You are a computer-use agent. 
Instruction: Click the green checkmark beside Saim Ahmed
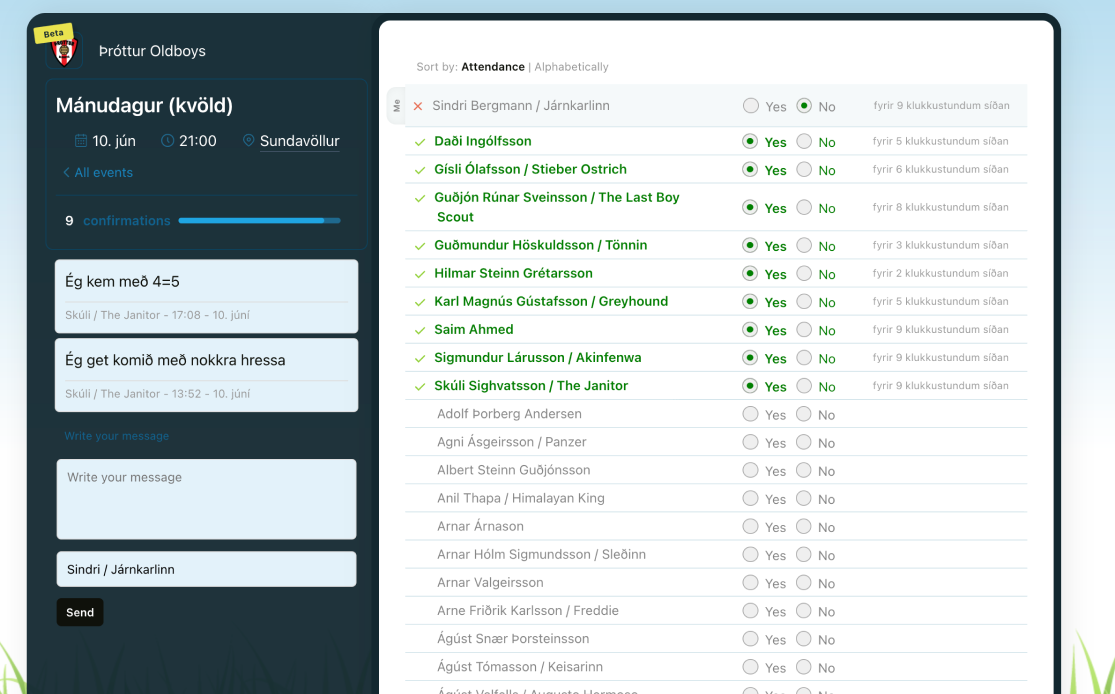click(x=420, y=330)
